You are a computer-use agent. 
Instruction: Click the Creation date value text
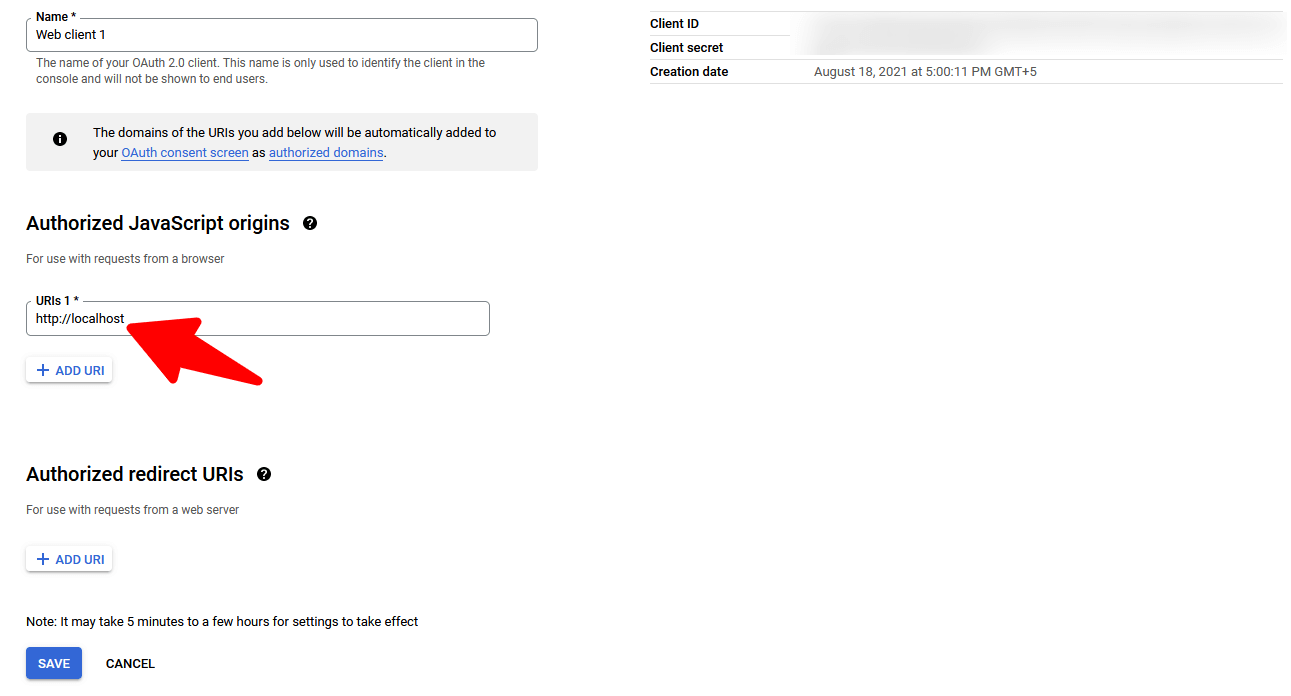click(x=925, y=72)
